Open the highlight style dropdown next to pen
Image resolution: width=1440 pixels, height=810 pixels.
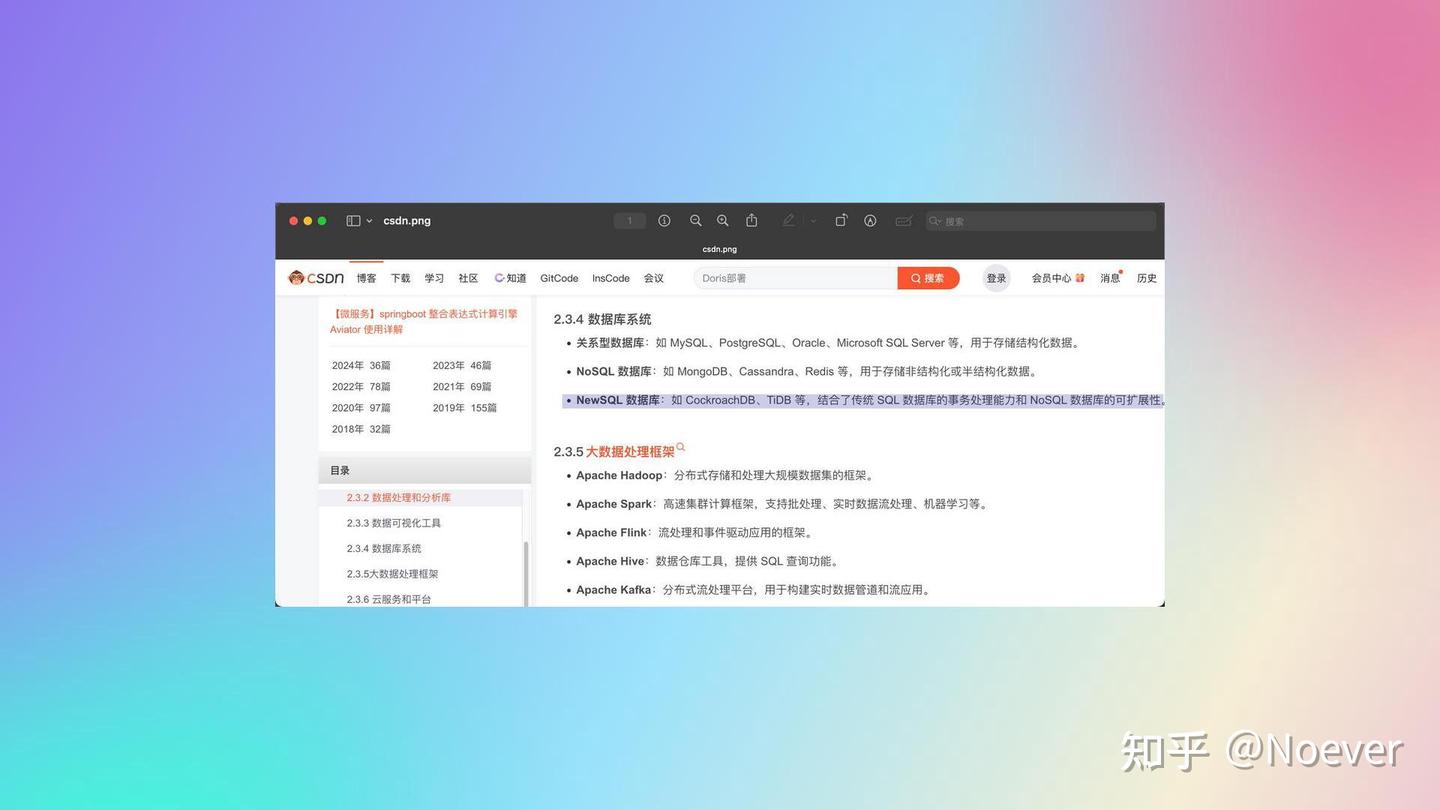point(812,221)
